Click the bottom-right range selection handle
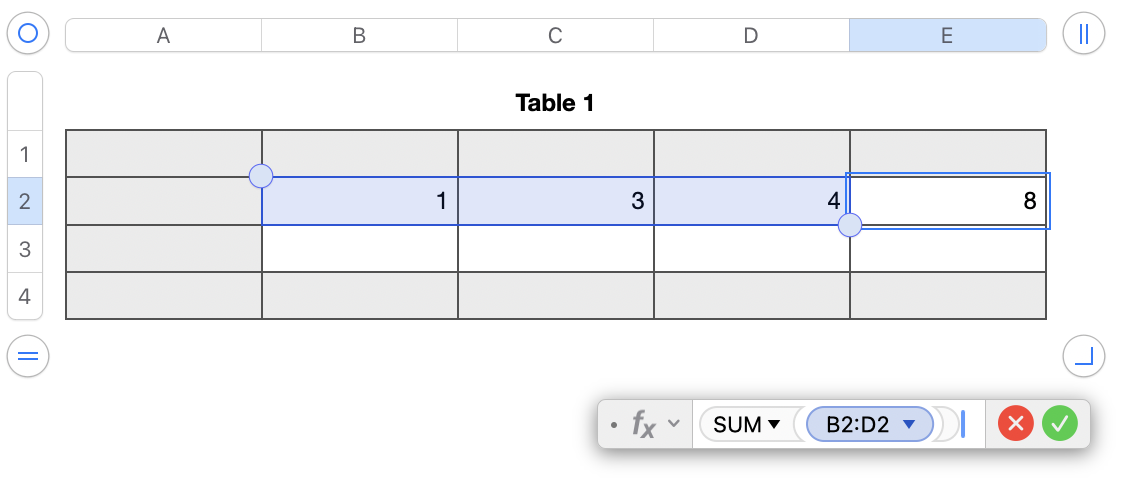 coord(849,225)
